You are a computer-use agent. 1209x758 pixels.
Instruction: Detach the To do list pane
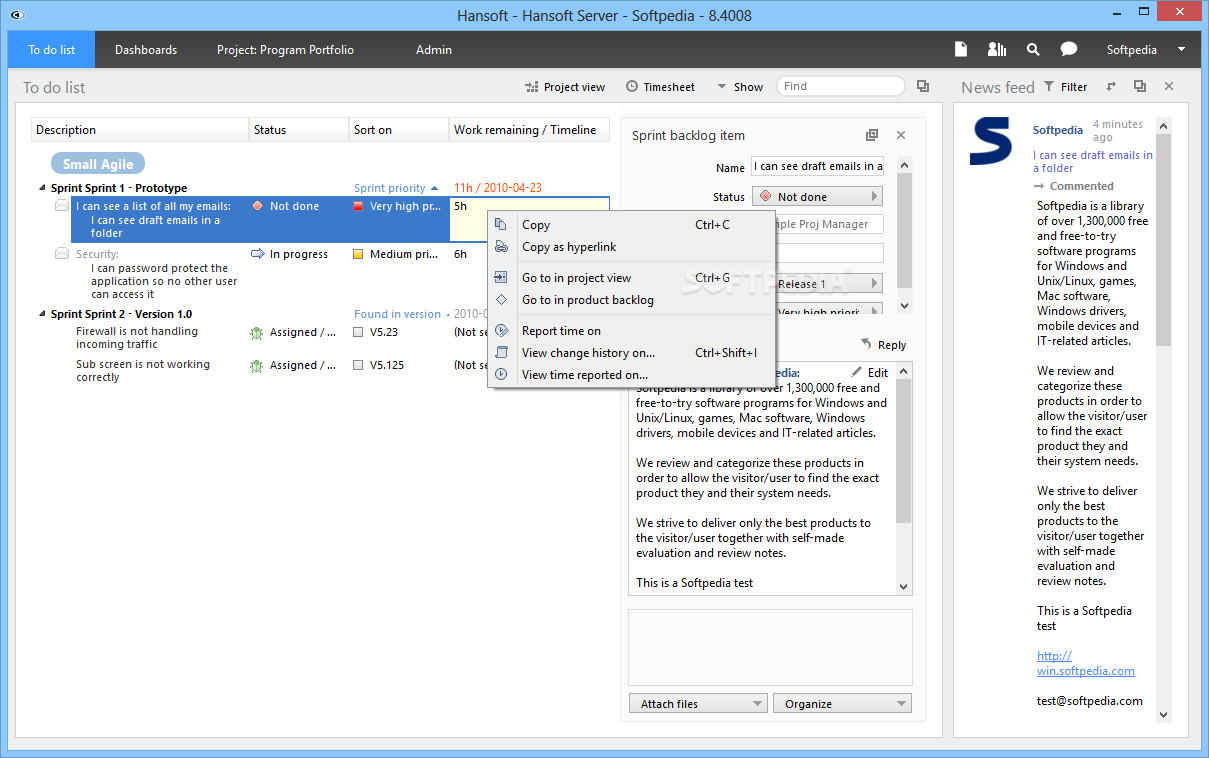coord(923,86)
